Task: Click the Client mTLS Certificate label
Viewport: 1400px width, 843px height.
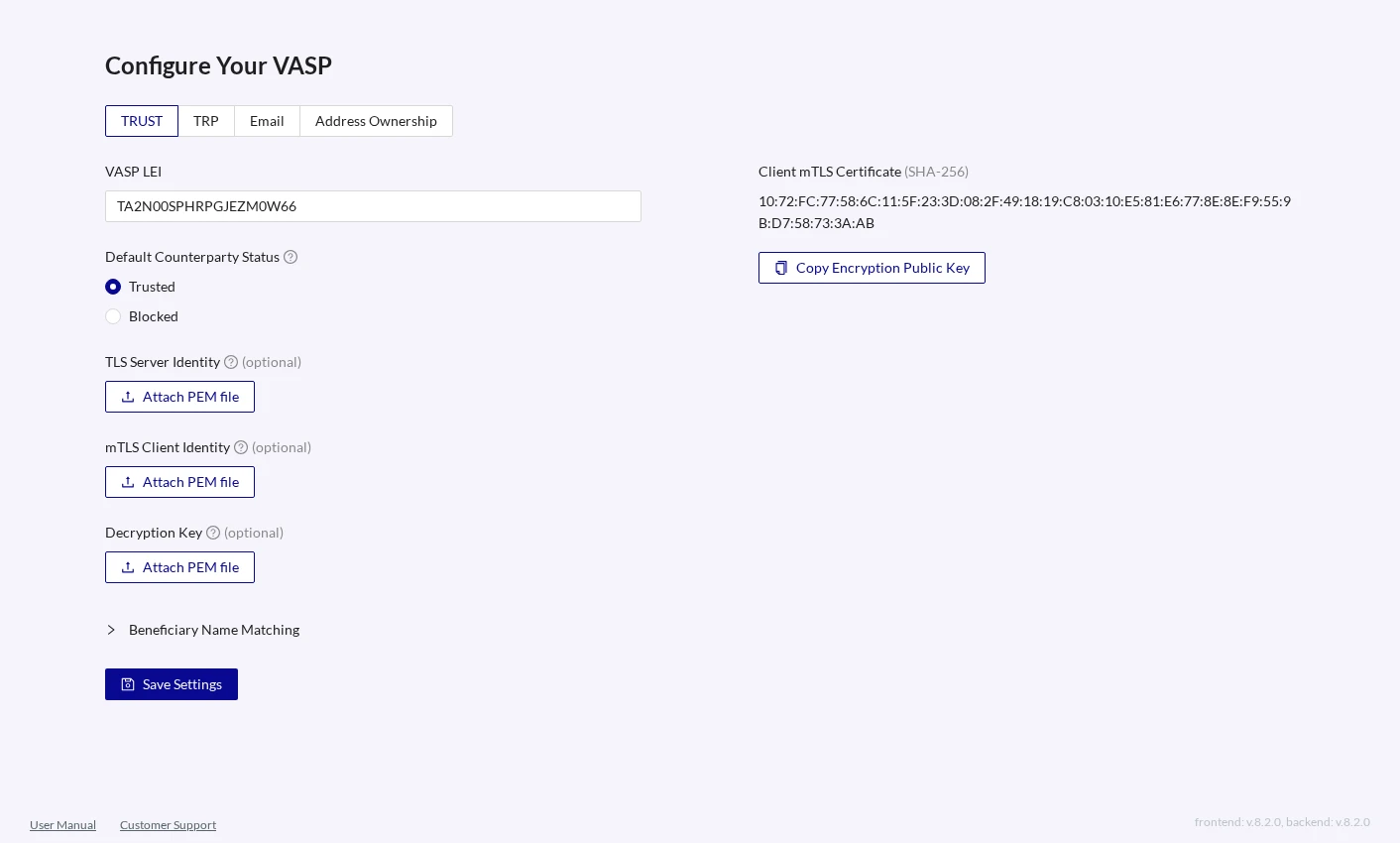Action: [830, 172]
